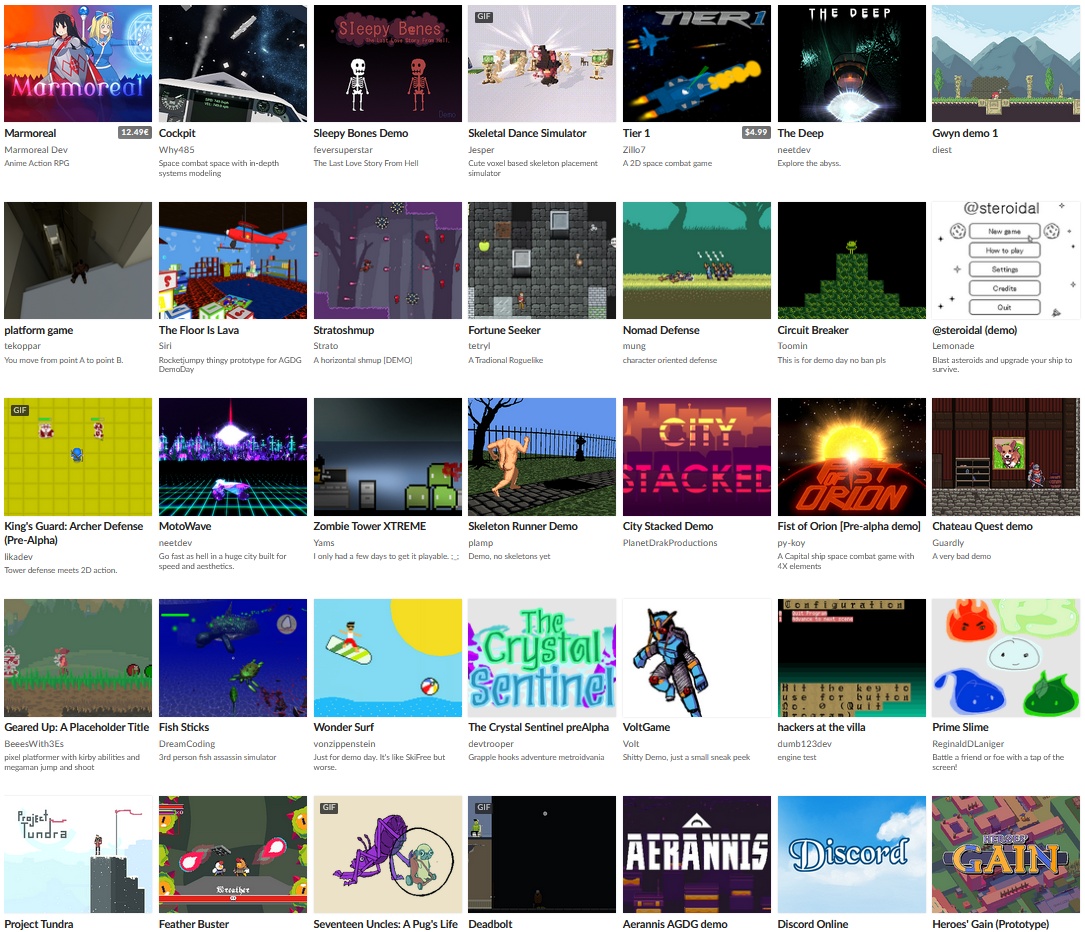This screenshot has height=932, width=1085.
Task: Click the MotoWave title link
Action: click(185, 526)
